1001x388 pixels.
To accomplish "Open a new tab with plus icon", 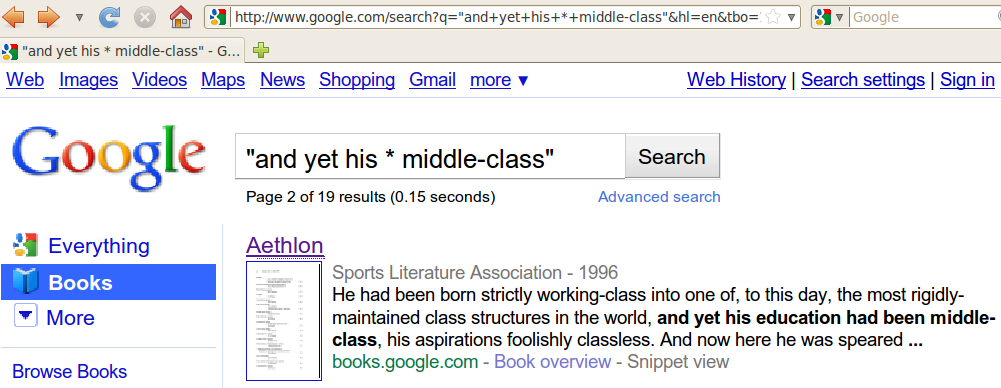I will click(260, 50).
